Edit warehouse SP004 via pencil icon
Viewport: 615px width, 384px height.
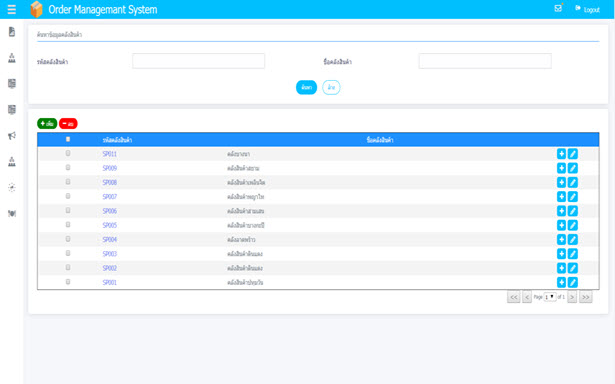(x=573, y=239)
